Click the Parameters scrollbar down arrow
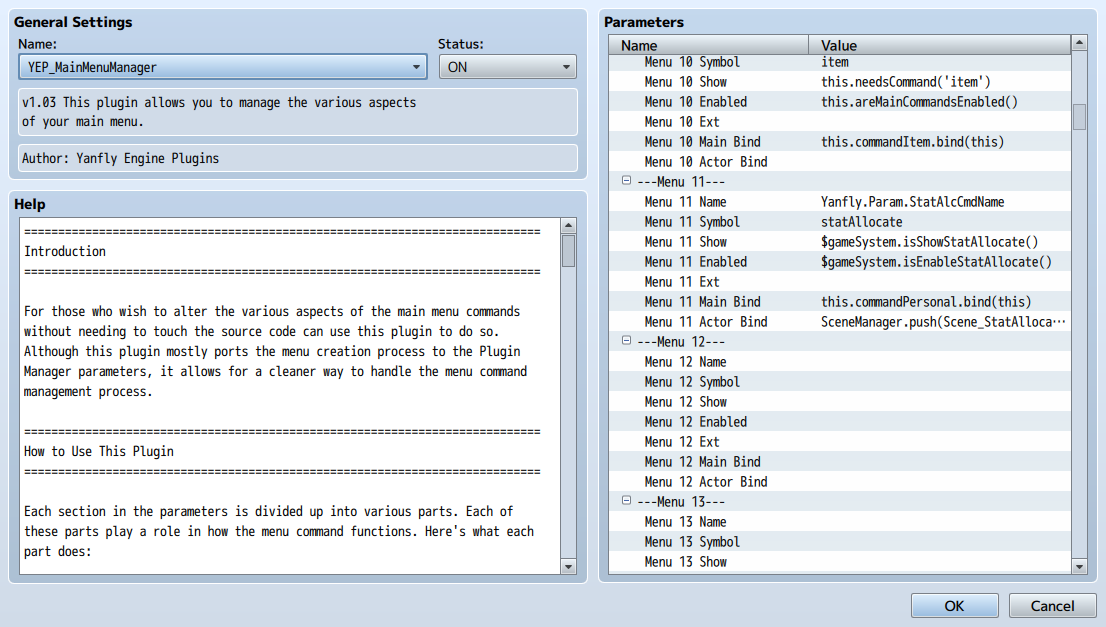The height and width of the screenshot is (627, 1106). point(1079,566)
